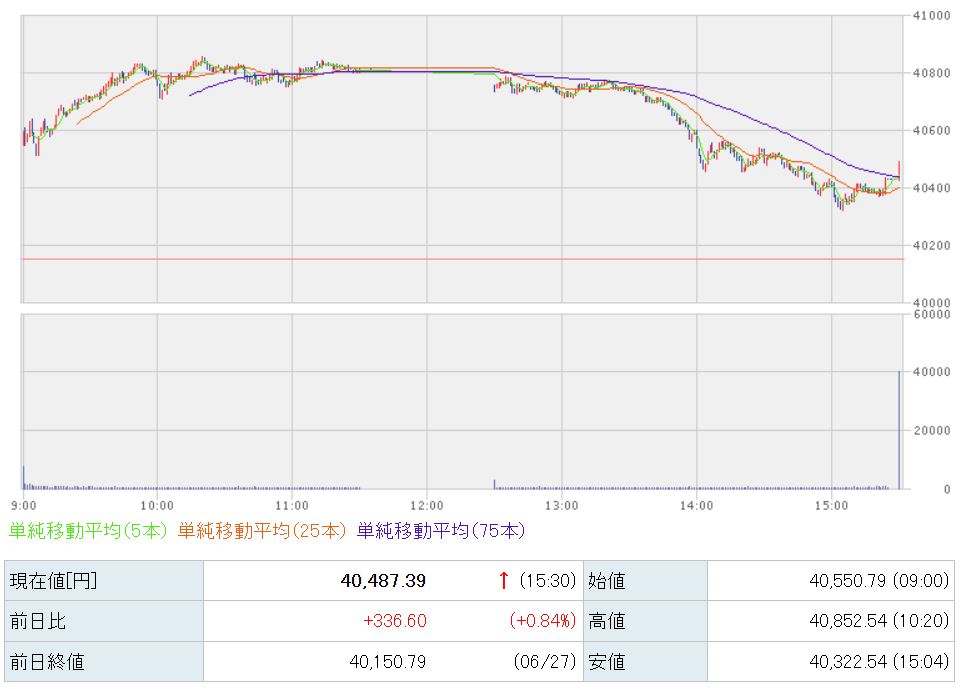Click the large volume bar at 15:30

(x=899, y=430)
